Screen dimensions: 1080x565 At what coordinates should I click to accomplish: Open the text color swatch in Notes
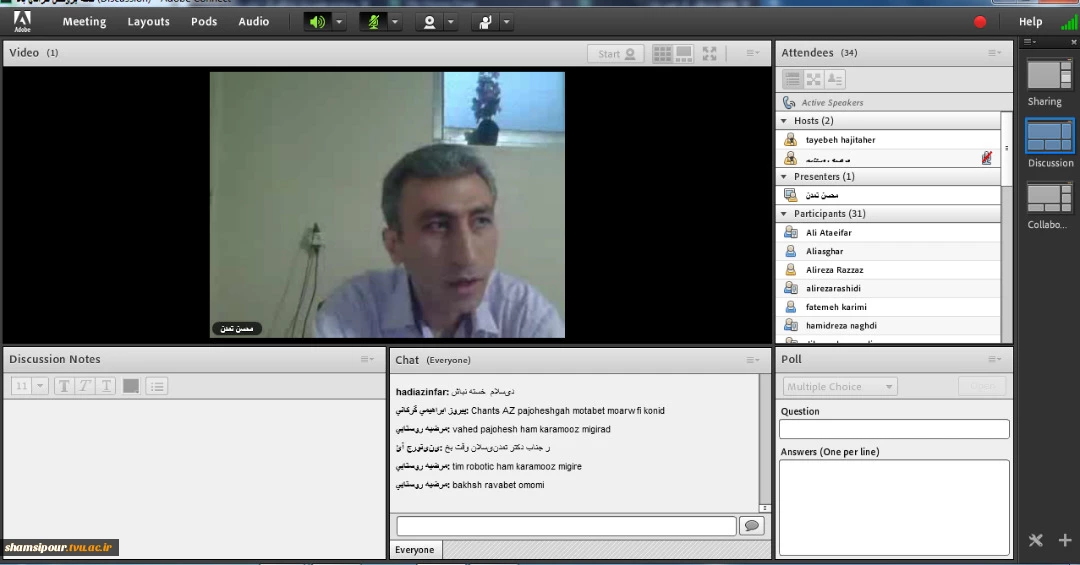pyautogui.click(x=131, y=386)
